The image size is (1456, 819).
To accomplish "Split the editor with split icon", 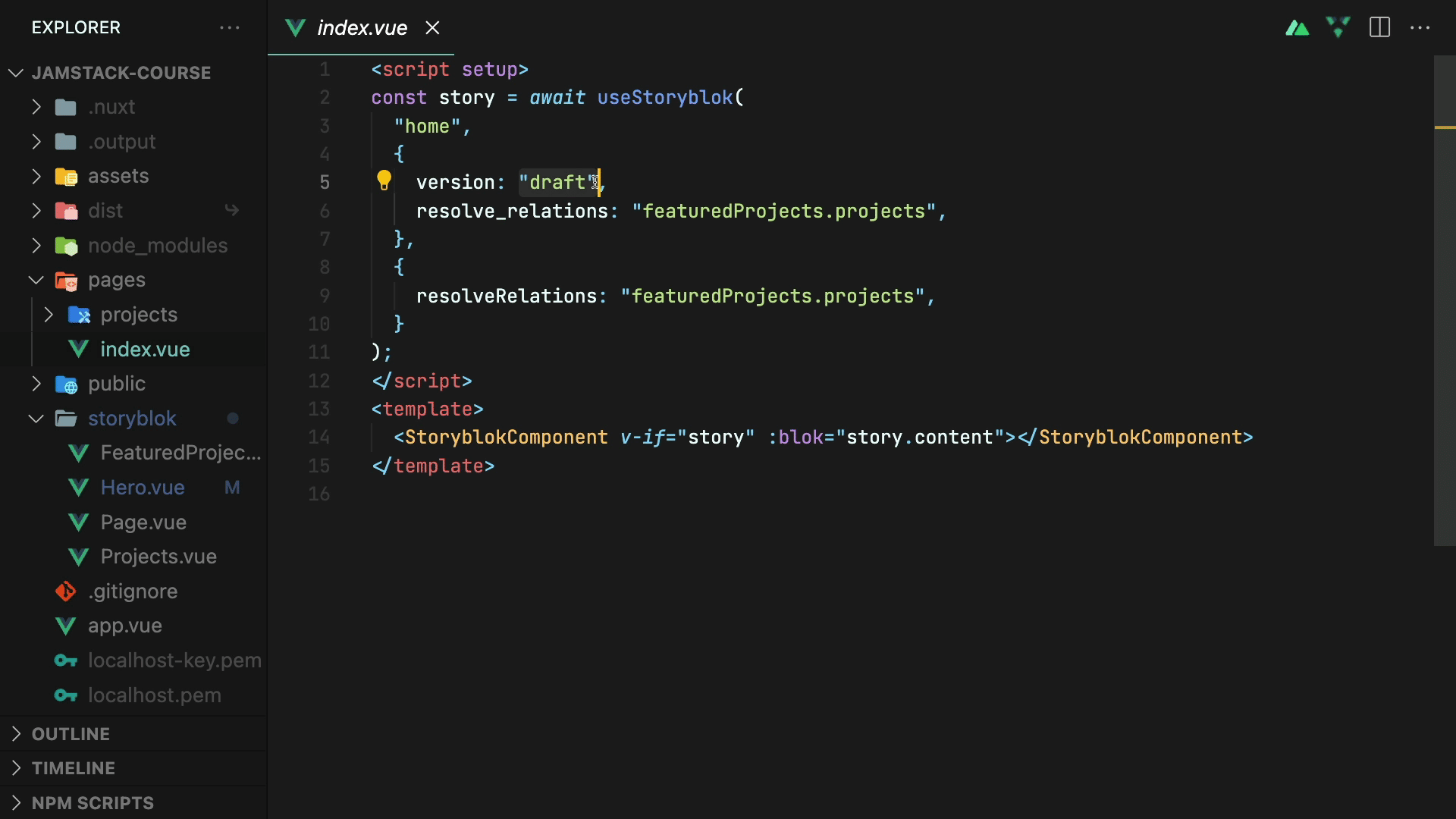I will pyautogui.click(x=1379, y=27).
